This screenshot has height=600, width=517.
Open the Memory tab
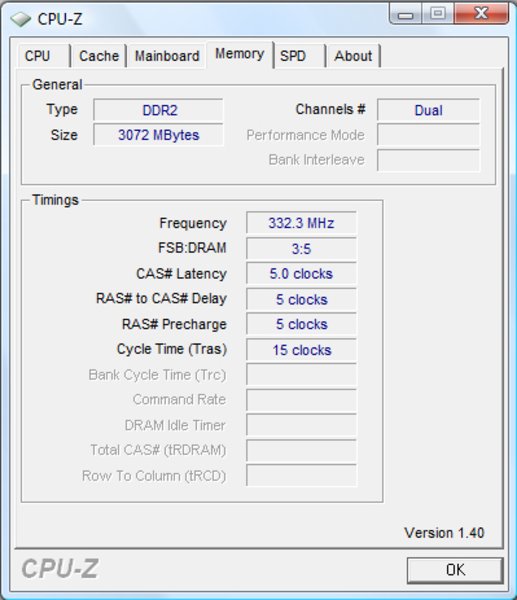pyautogui.click(x=240, y=54)
